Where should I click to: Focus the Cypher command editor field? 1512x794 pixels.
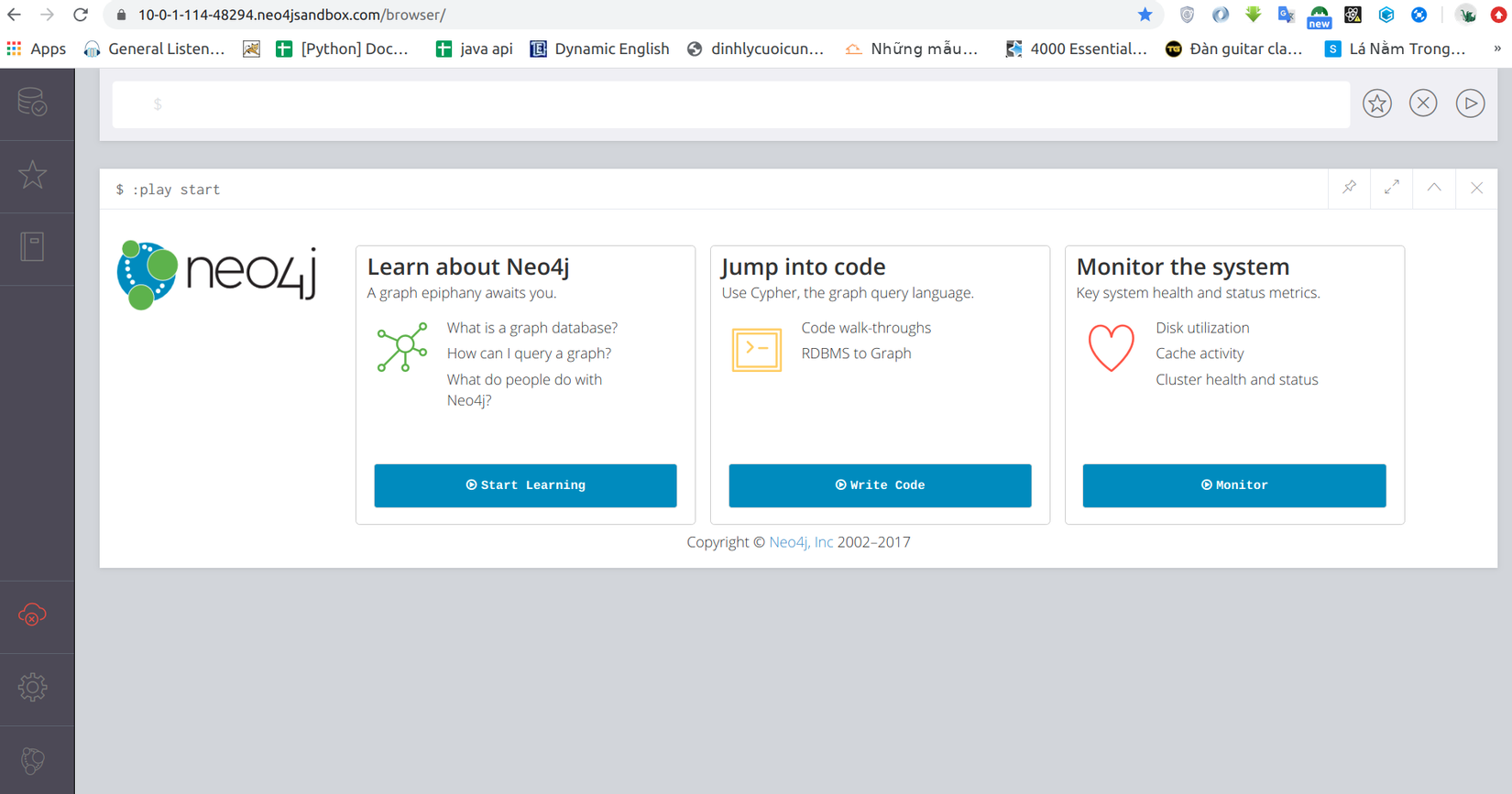pyautogui.click(x=731, y=104)
